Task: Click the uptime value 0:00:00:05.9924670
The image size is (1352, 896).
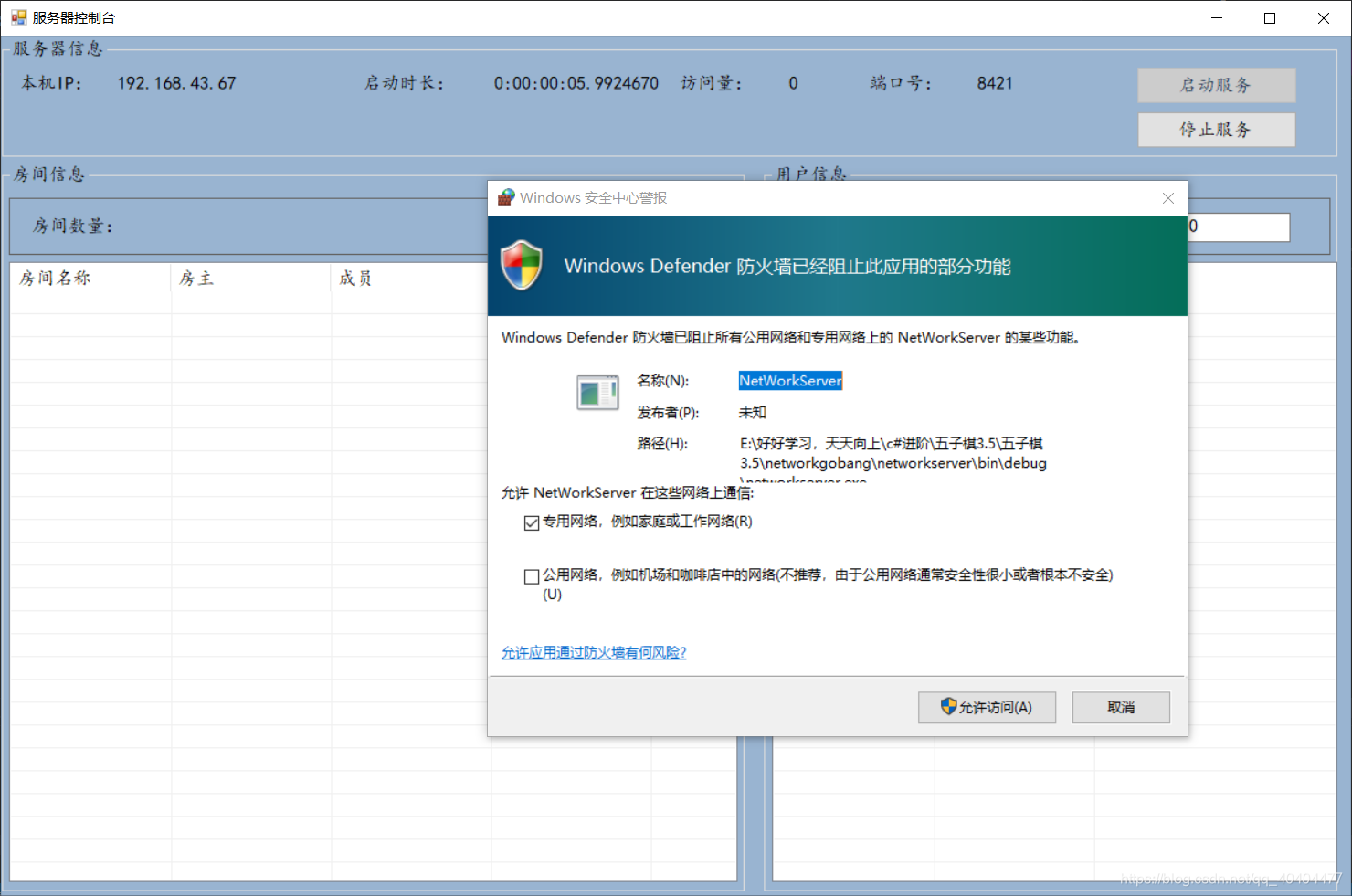Action: pyautogui.click(x=576, y=83)
